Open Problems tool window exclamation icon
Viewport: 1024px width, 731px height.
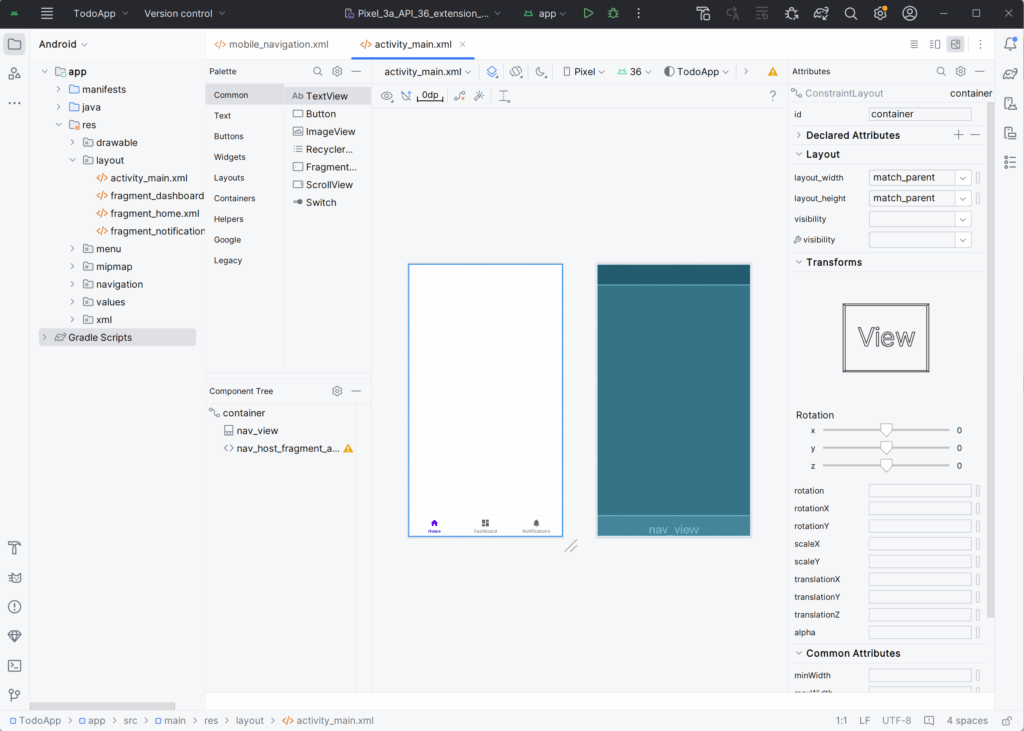pos(14,607)
